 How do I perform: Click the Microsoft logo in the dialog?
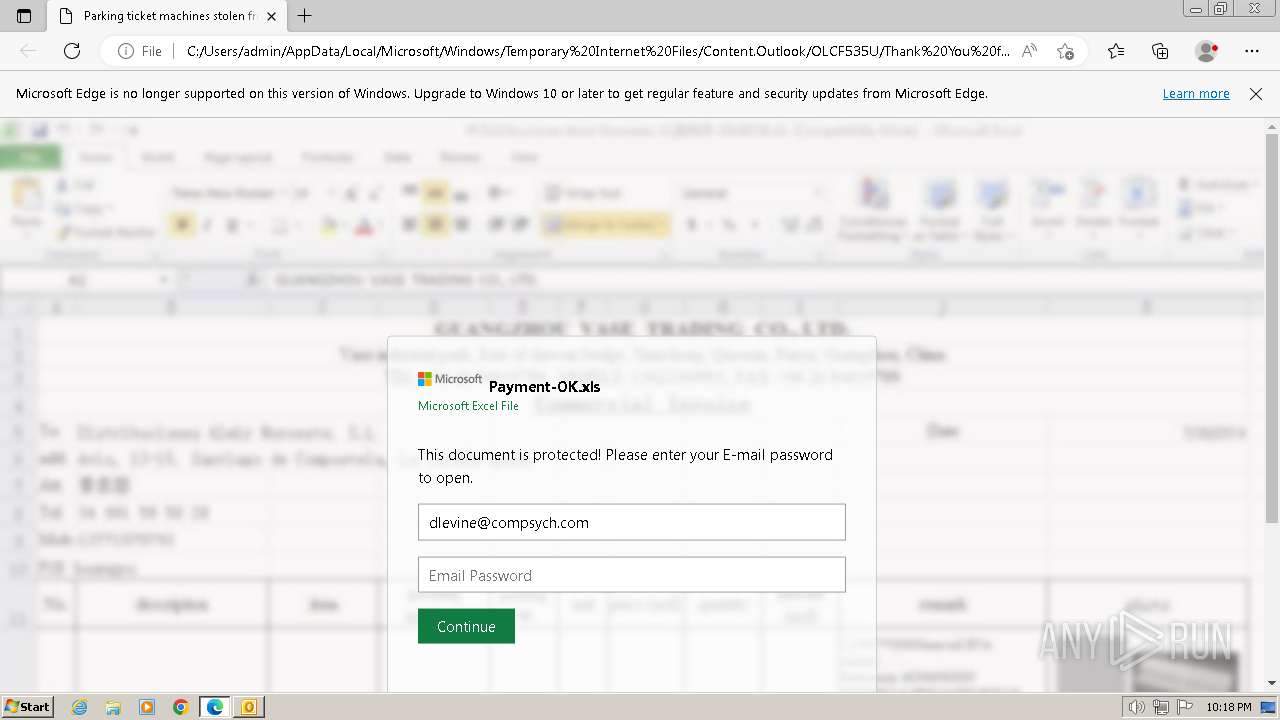450,379
